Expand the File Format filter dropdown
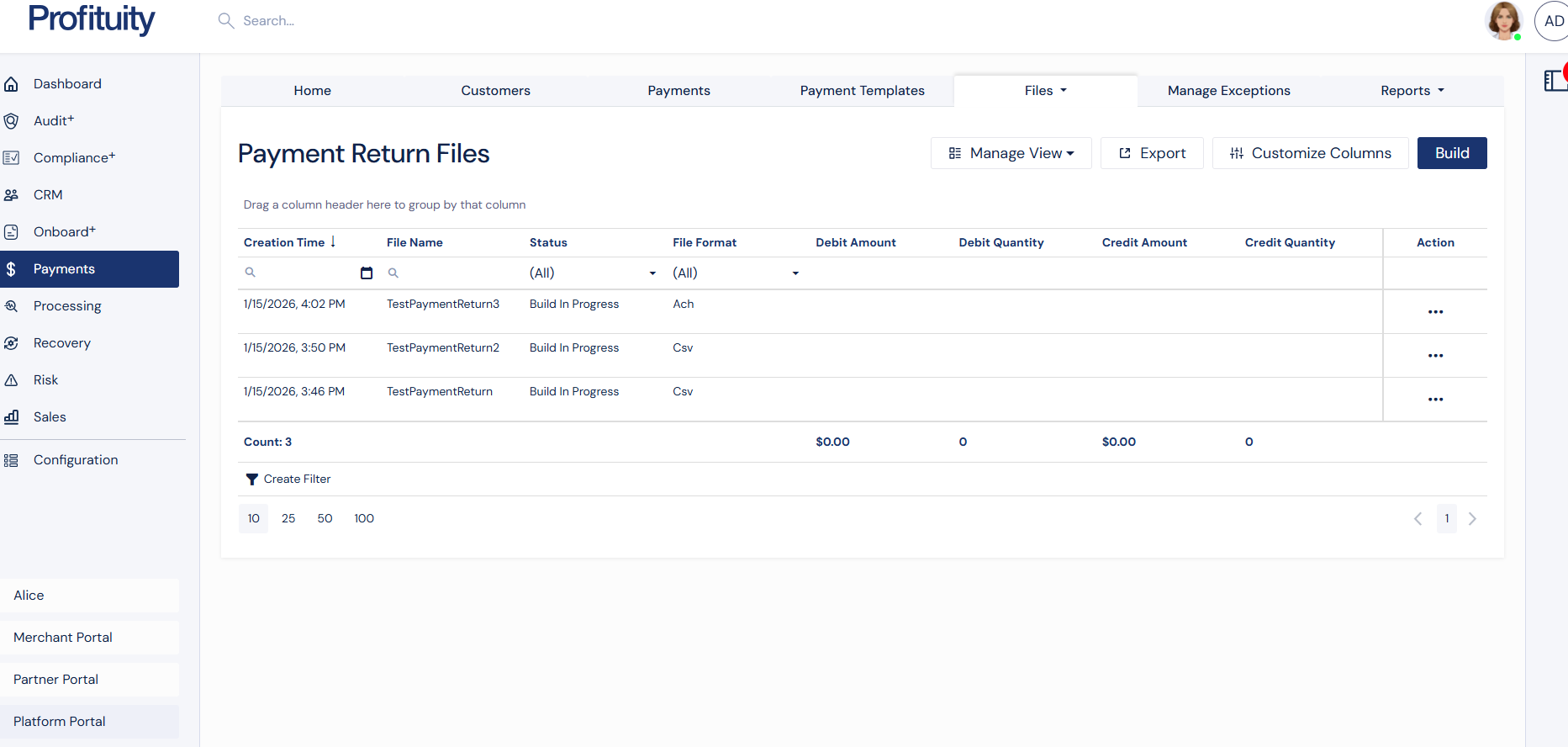This screenshot has width=1568, height=747. tap(795, 273)
